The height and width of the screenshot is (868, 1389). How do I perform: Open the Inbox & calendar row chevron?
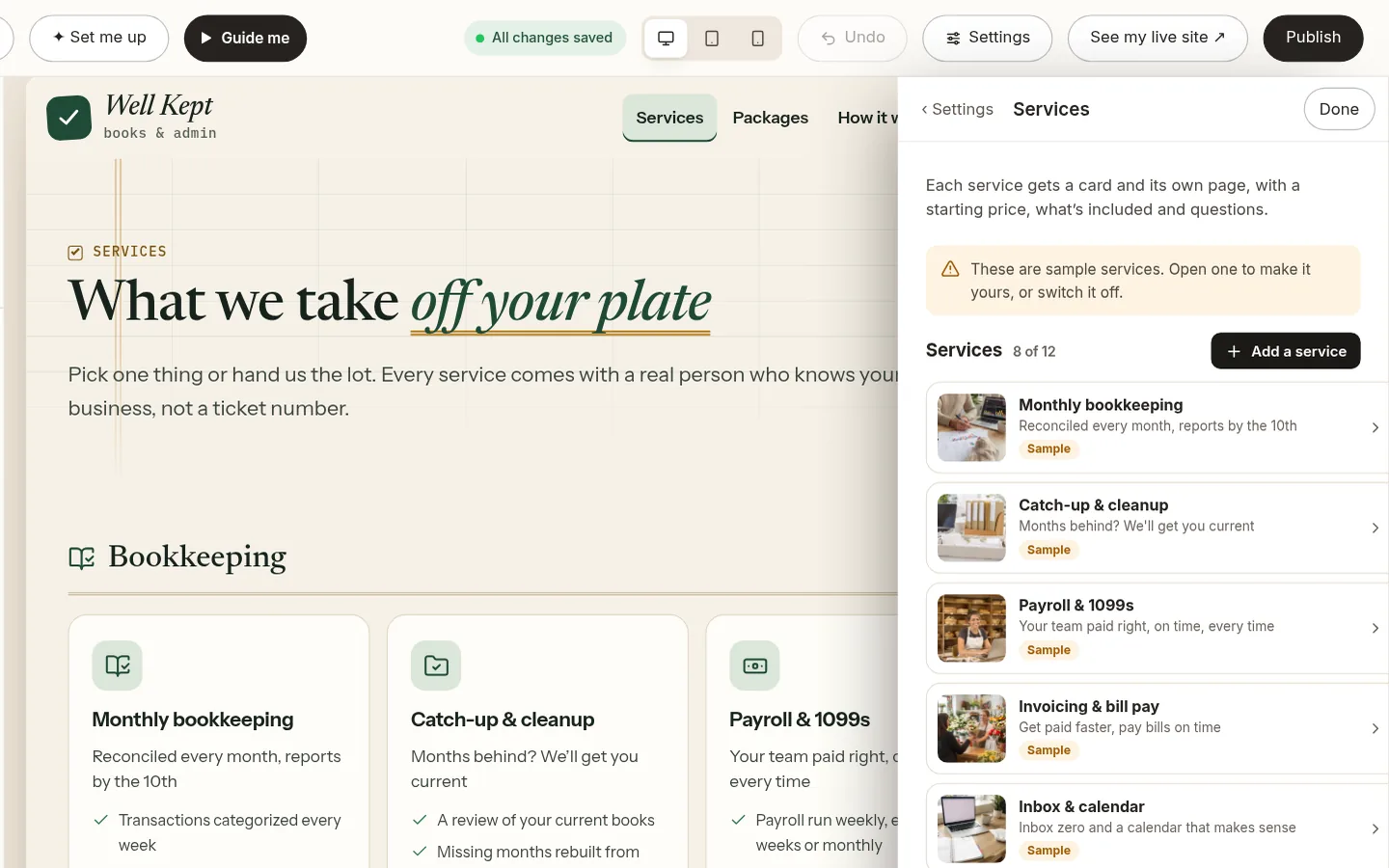[1375, 828]
